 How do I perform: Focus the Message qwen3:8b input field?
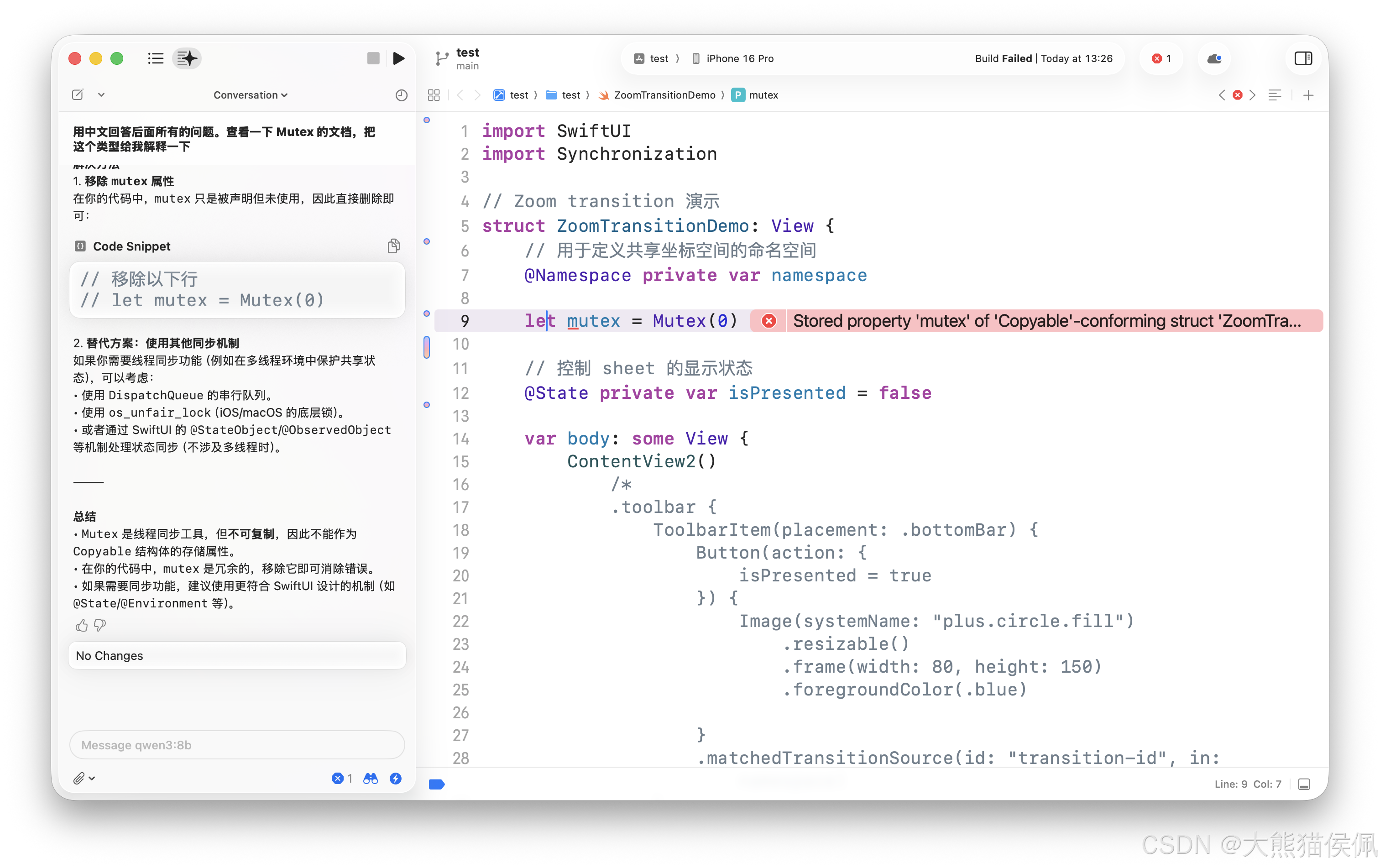[237, 744]
